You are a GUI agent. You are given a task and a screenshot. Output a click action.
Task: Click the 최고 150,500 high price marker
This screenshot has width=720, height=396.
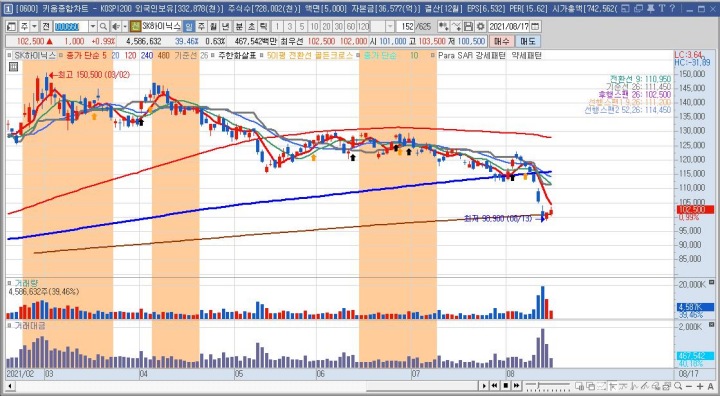[x=90, y=75]
